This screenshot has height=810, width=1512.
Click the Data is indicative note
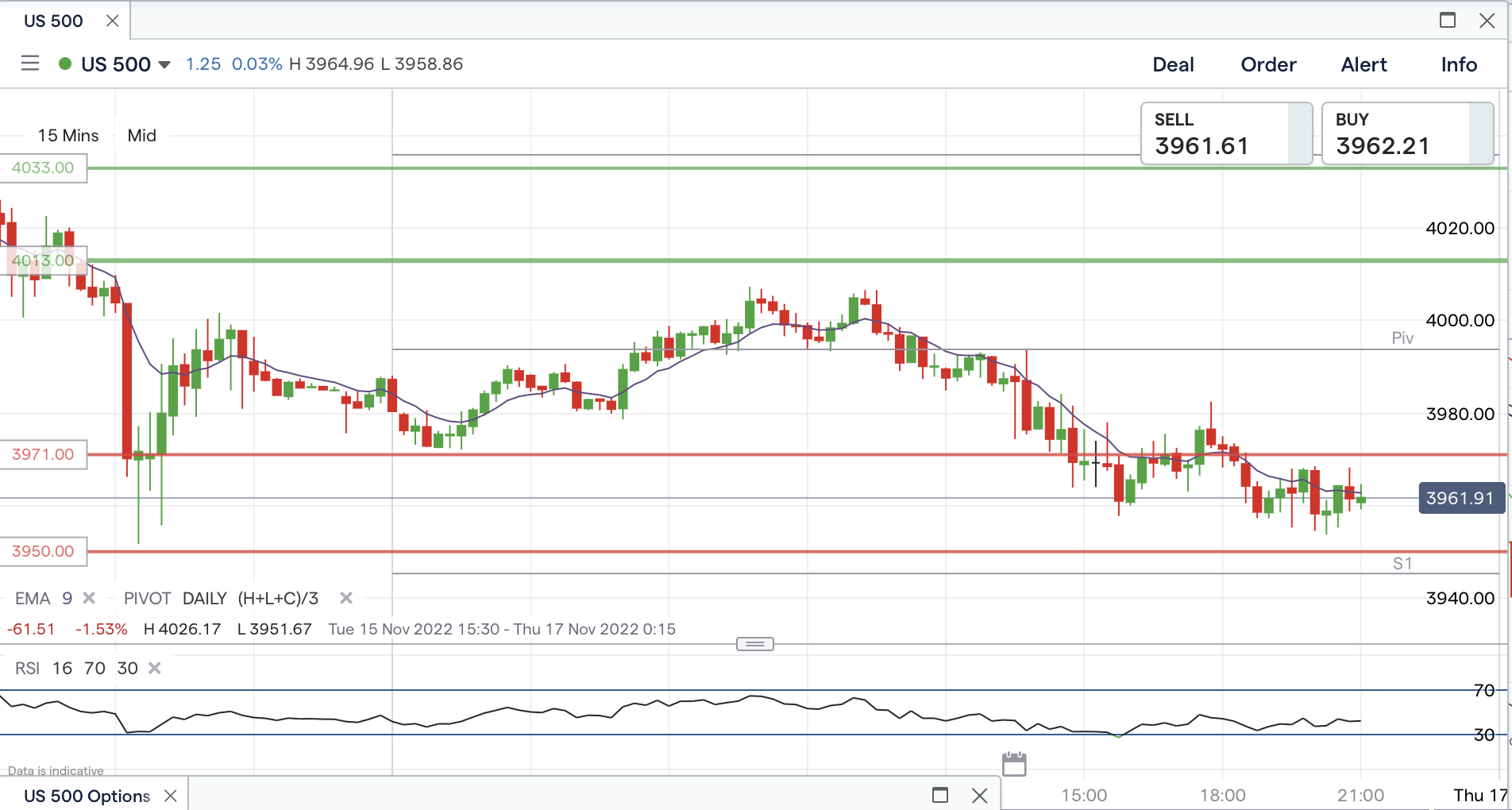tap(56, 770)
